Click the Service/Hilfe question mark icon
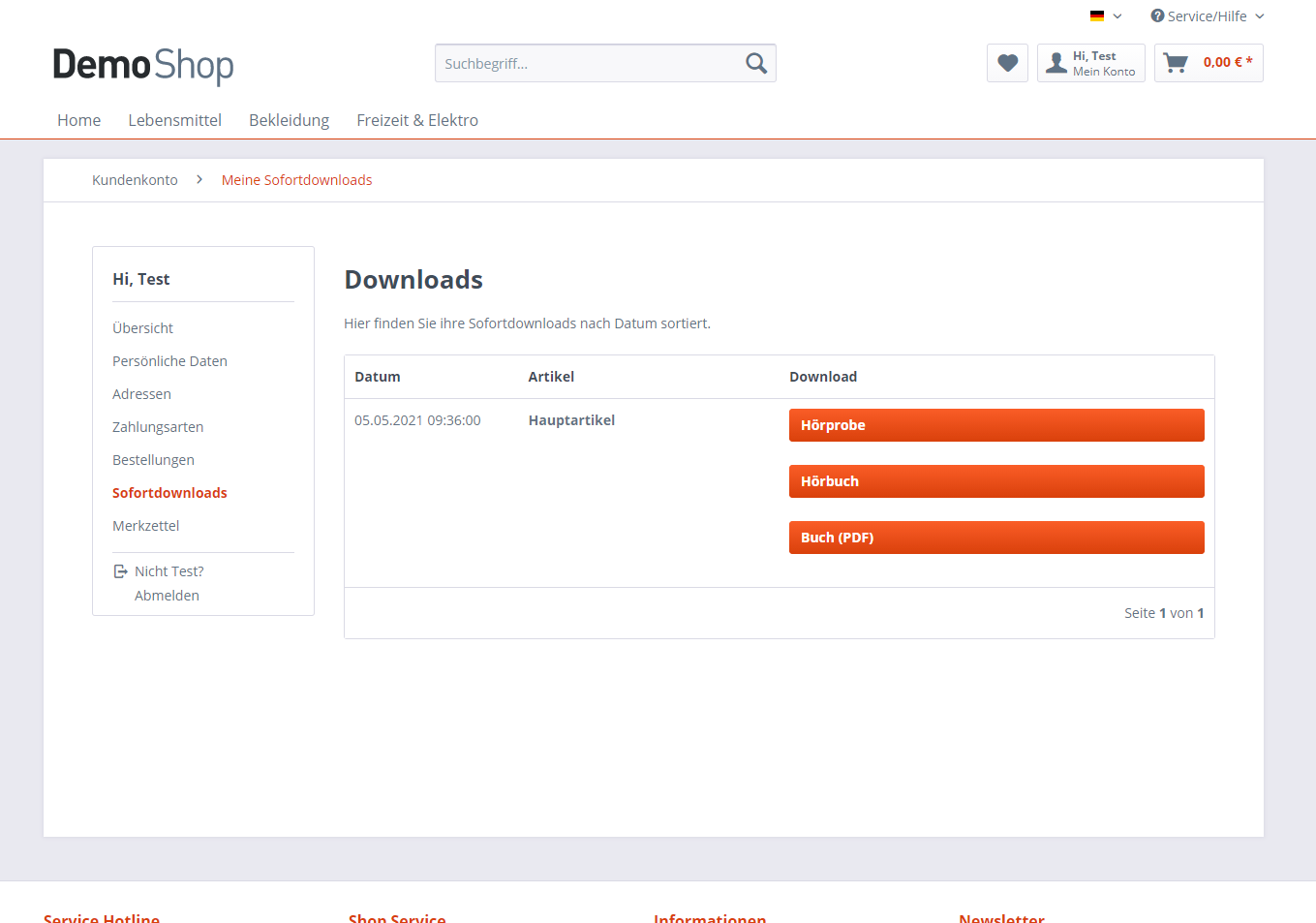The width and height of the screenshot is (1316, 923). [x=1157, y=15]
